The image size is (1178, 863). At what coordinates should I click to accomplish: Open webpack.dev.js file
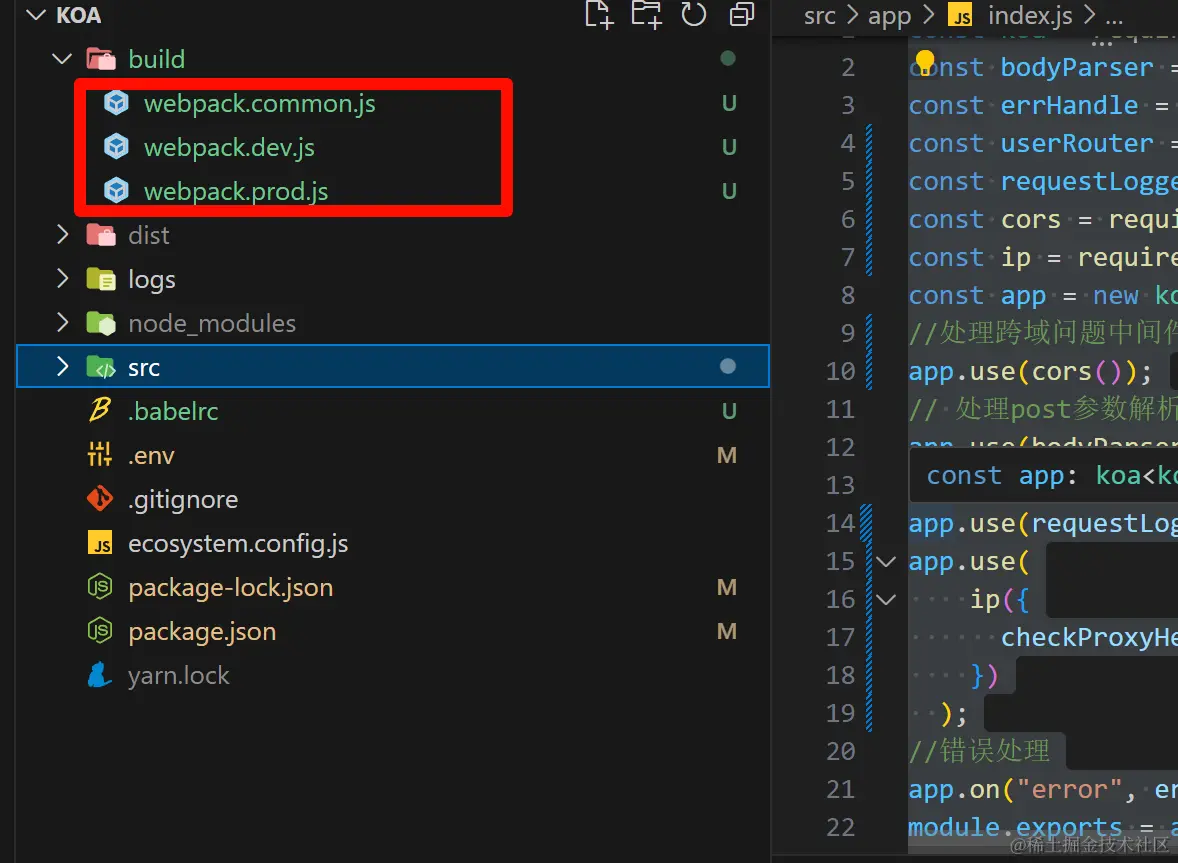(229, 147)
